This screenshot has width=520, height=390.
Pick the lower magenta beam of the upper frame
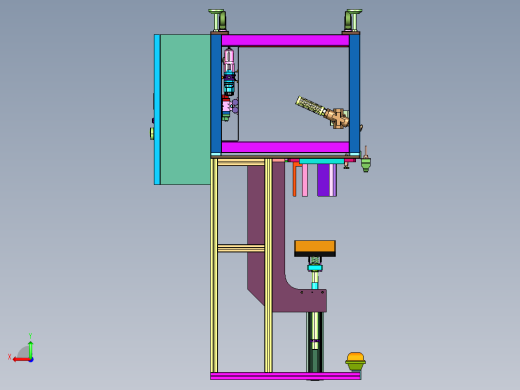point(285,147)
